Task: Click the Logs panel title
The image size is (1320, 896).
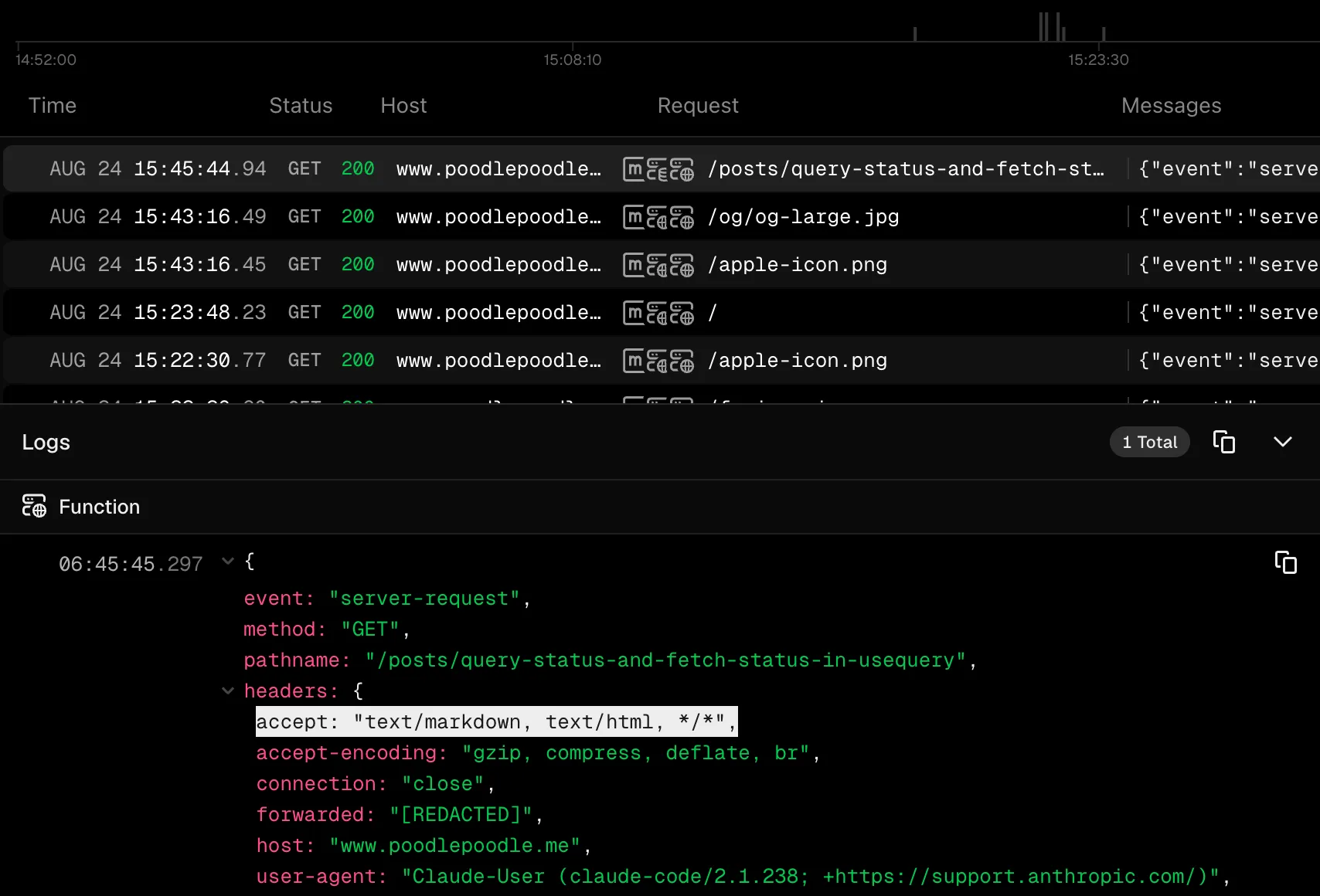Action: pos(46,443)
